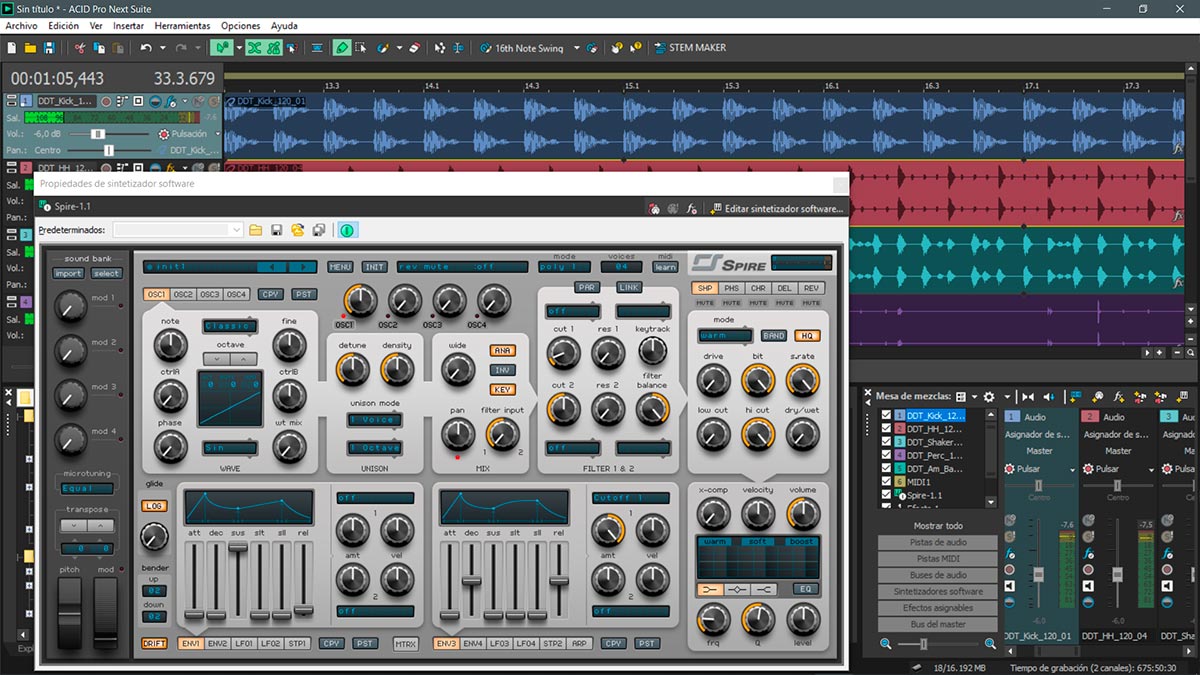Image resolution: width=1200 pixels, height=675 pixels.
Task: Click the speaker icon on mixer channel 1
Action: (x=1011, y=586)
